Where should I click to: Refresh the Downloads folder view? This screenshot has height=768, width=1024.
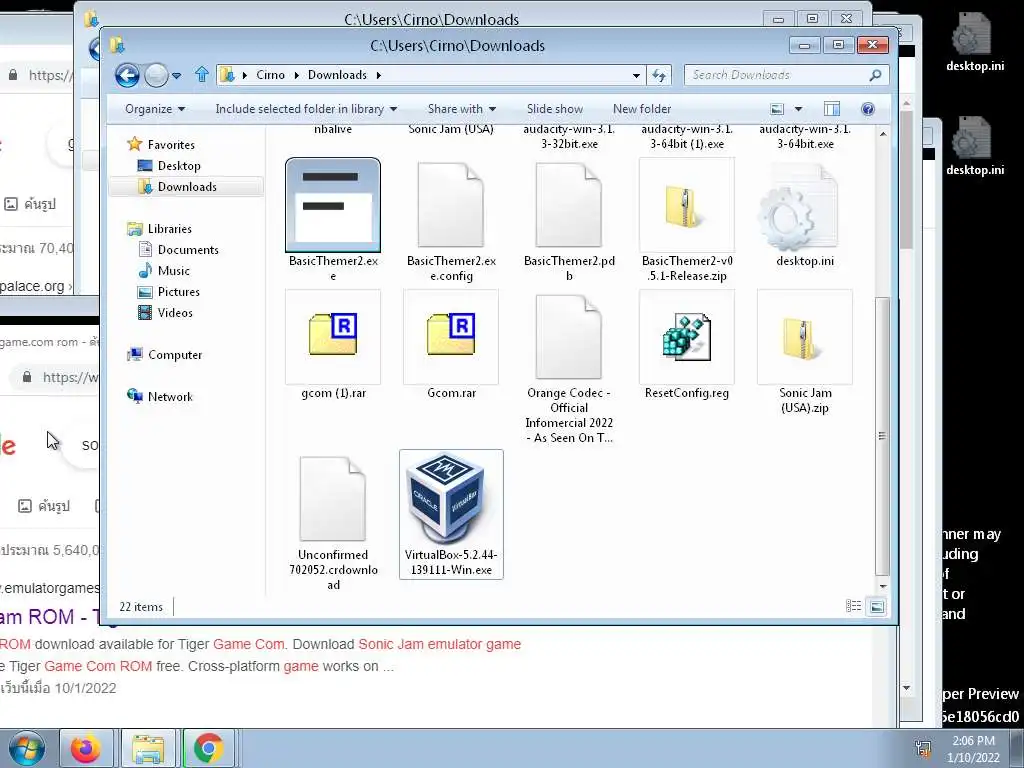[659, 76]
